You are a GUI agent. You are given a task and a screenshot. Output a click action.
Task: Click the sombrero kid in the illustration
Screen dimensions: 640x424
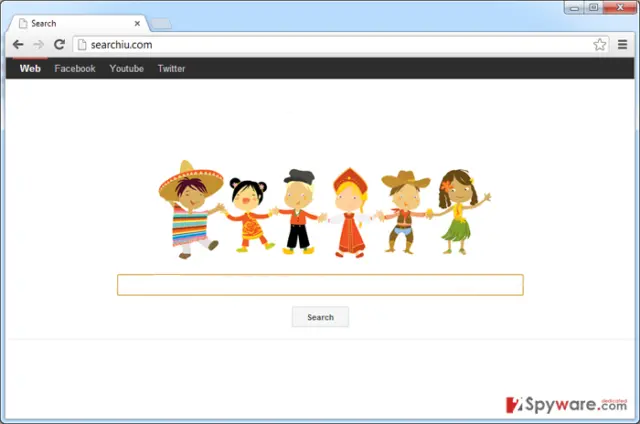point(191,209)
